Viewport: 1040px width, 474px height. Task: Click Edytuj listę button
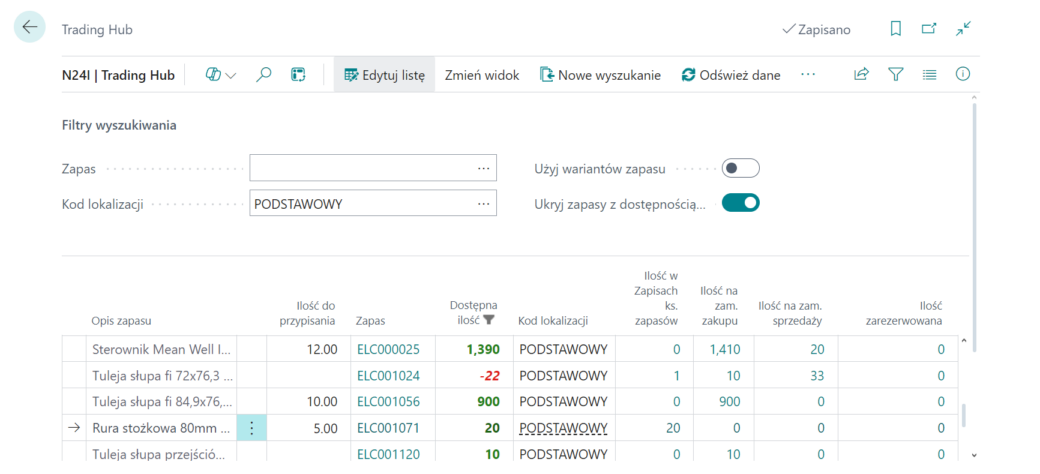(x=384, y=75)
